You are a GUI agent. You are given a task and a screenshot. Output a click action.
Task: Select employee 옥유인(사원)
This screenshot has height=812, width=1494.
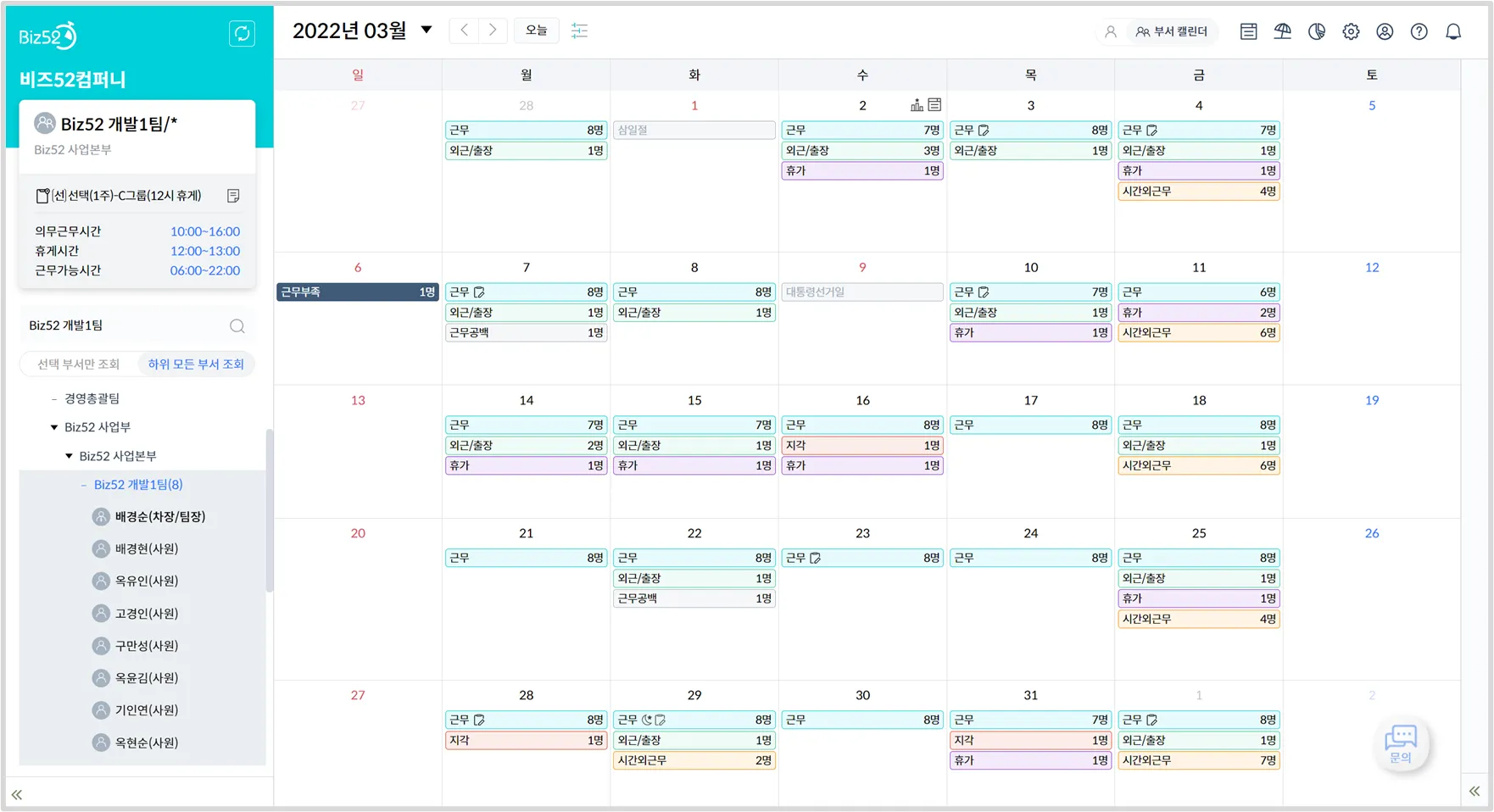tap(147, 581)
